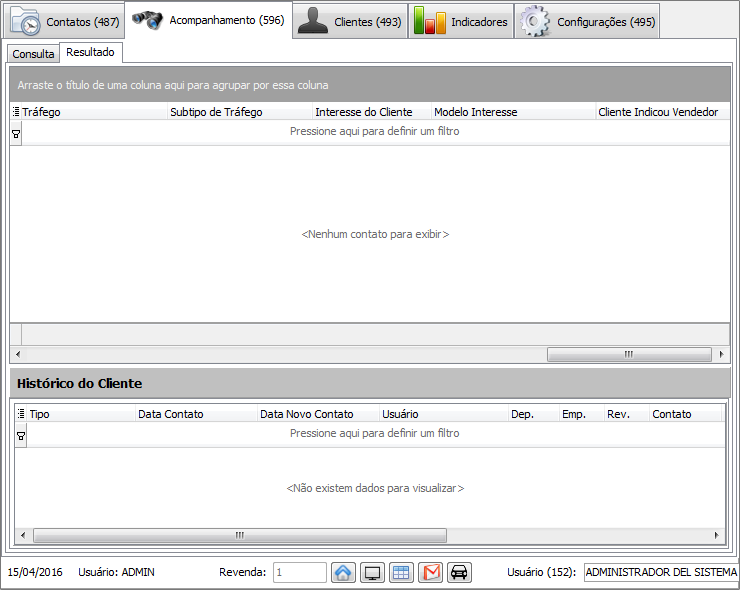Image resolution: width=740 pixels, height=590 pixels.
Task: Switch to the Consulta sub-tab
Action: pos(33,54)
